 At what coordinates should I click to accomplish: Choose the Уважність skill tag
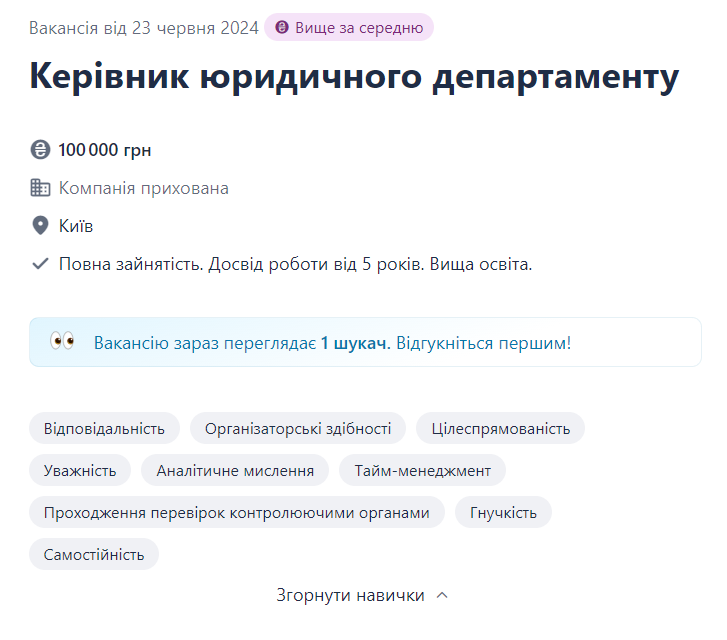point(80,470)
